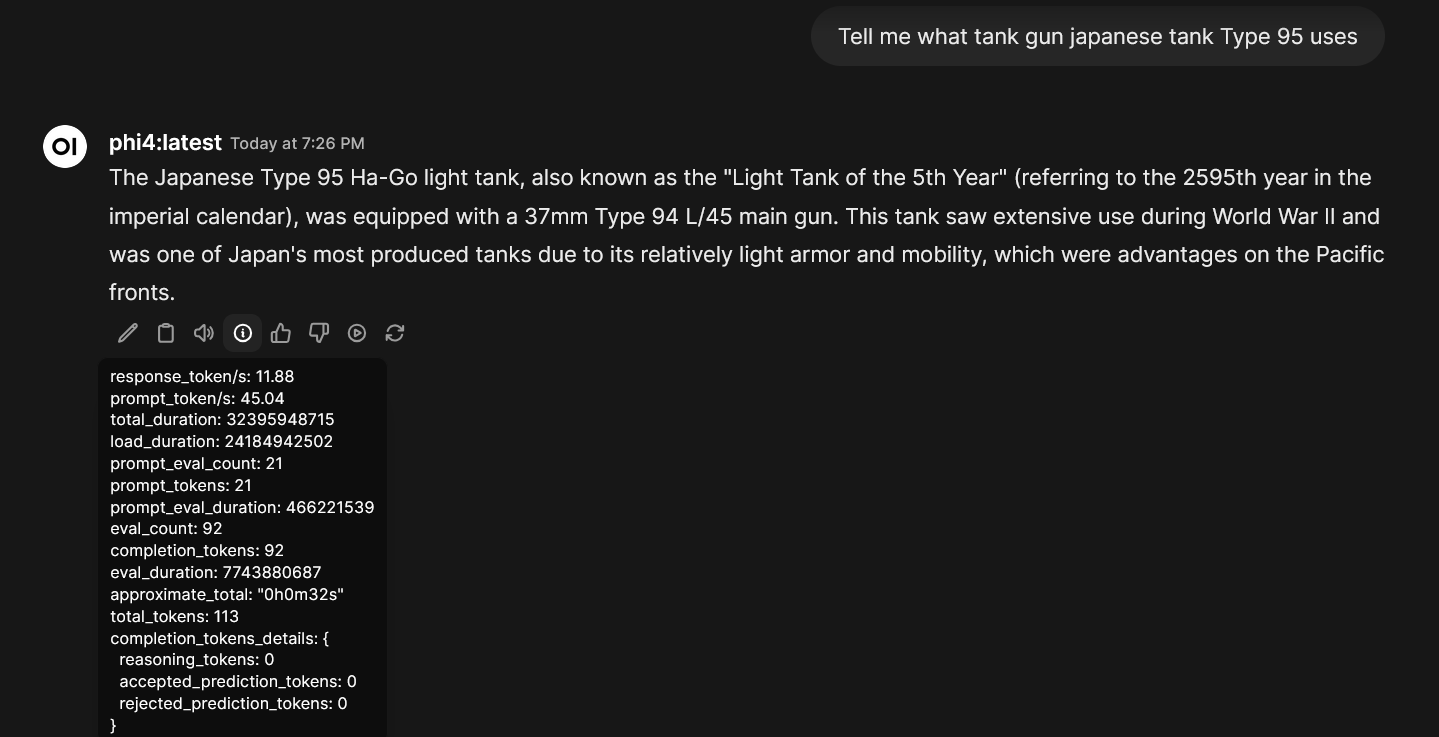Image resolution: width=1439 pixels, height=737 pixels.
Task: Click the load_duration line in popup
Action: tap(221, 442)
